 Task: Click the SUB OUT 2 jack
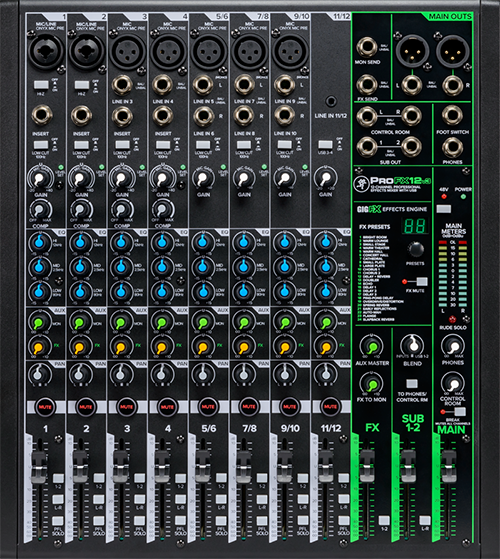(x=412, y=147)
